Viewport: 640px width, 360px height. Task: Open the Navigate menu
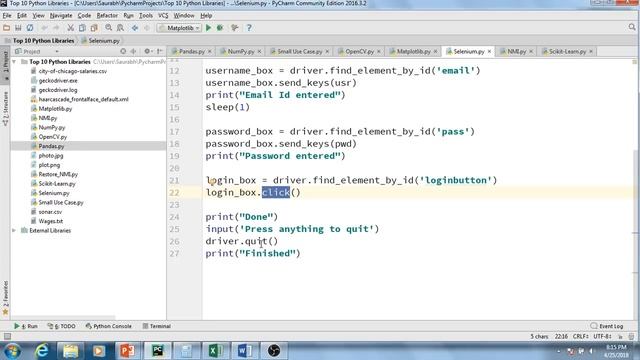(61, 16)
